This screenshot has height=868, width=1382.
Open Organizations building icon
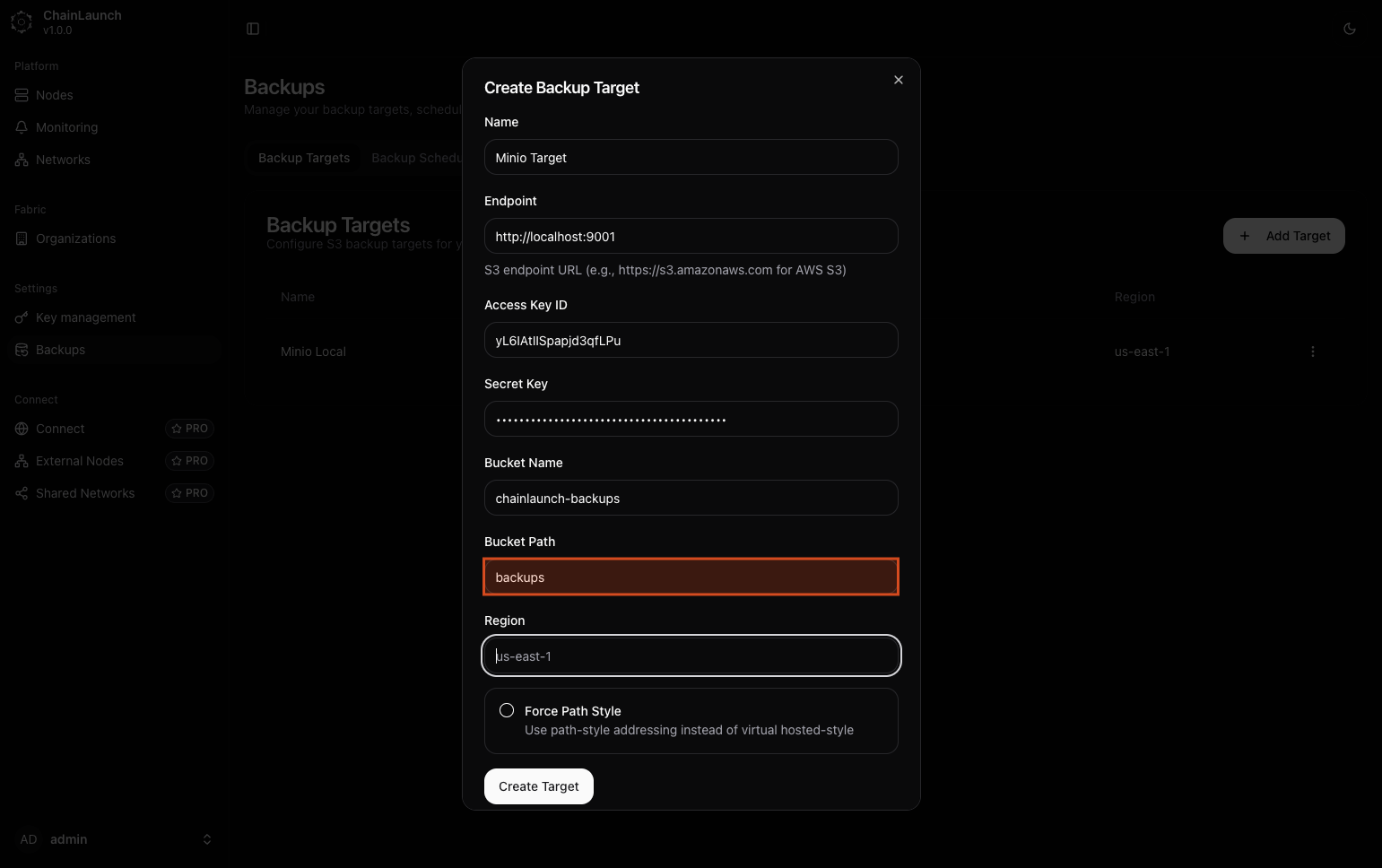[x=22, y=239]
